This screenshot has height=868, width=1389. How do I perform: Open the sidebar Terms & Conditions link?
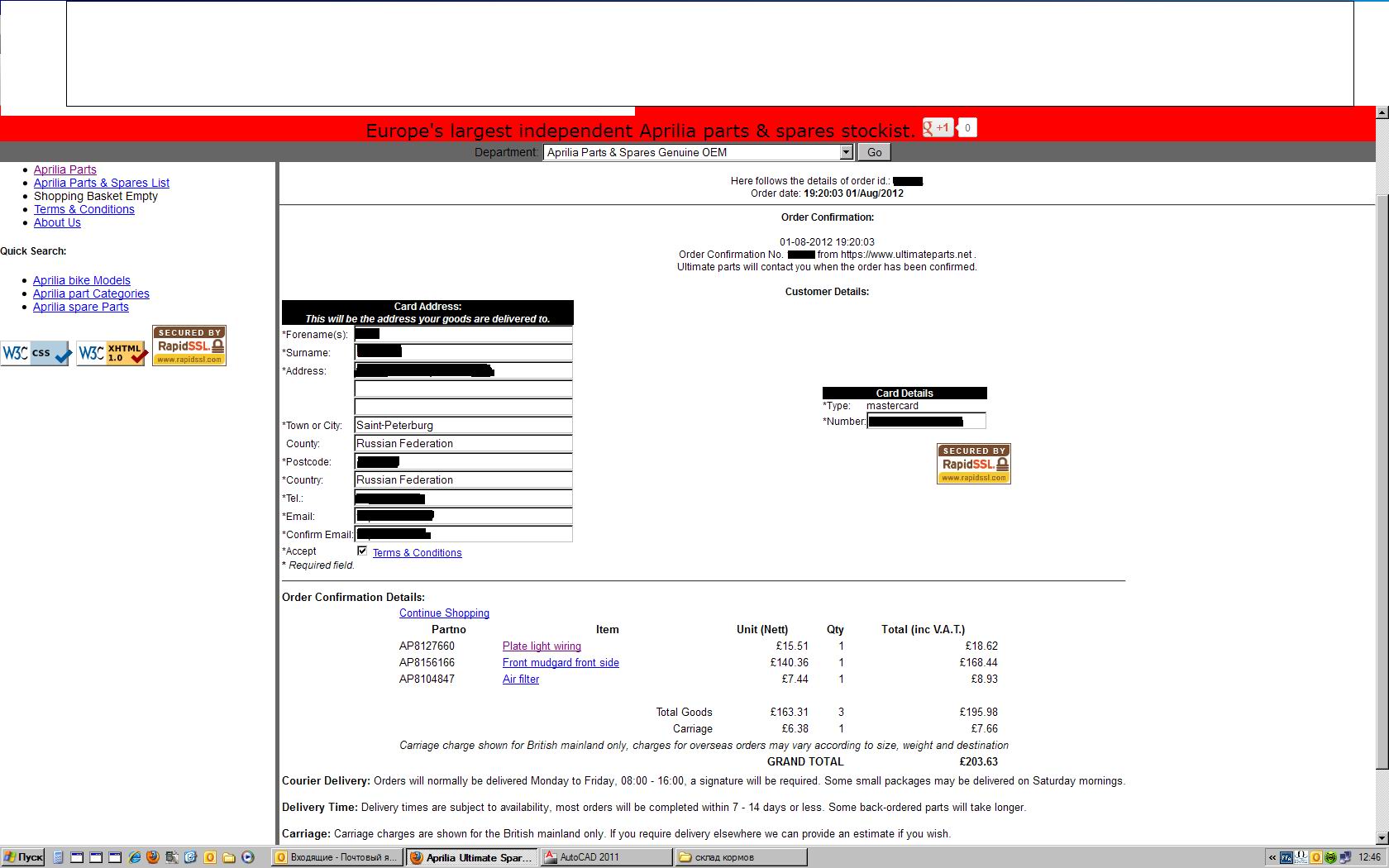click(84, 209)
